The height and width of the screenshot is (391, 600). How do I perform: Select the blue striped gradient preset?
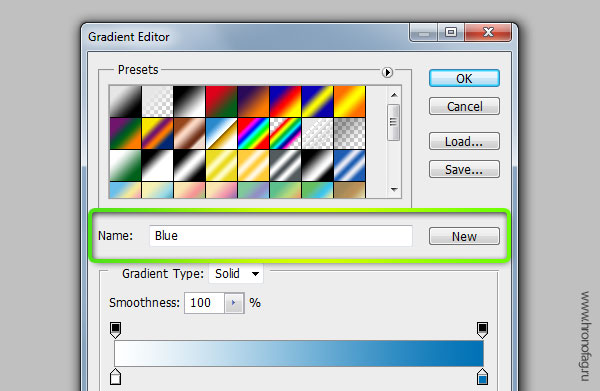(x=349, y=165)
